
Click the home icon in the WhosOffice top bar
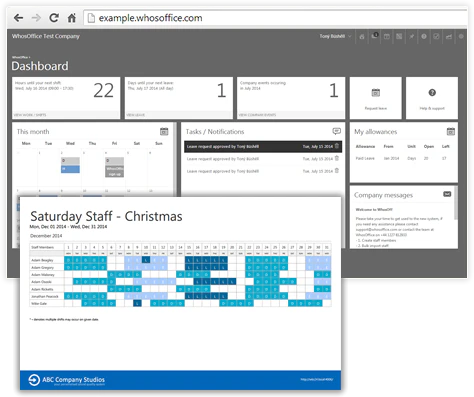[x=362, y=37]
